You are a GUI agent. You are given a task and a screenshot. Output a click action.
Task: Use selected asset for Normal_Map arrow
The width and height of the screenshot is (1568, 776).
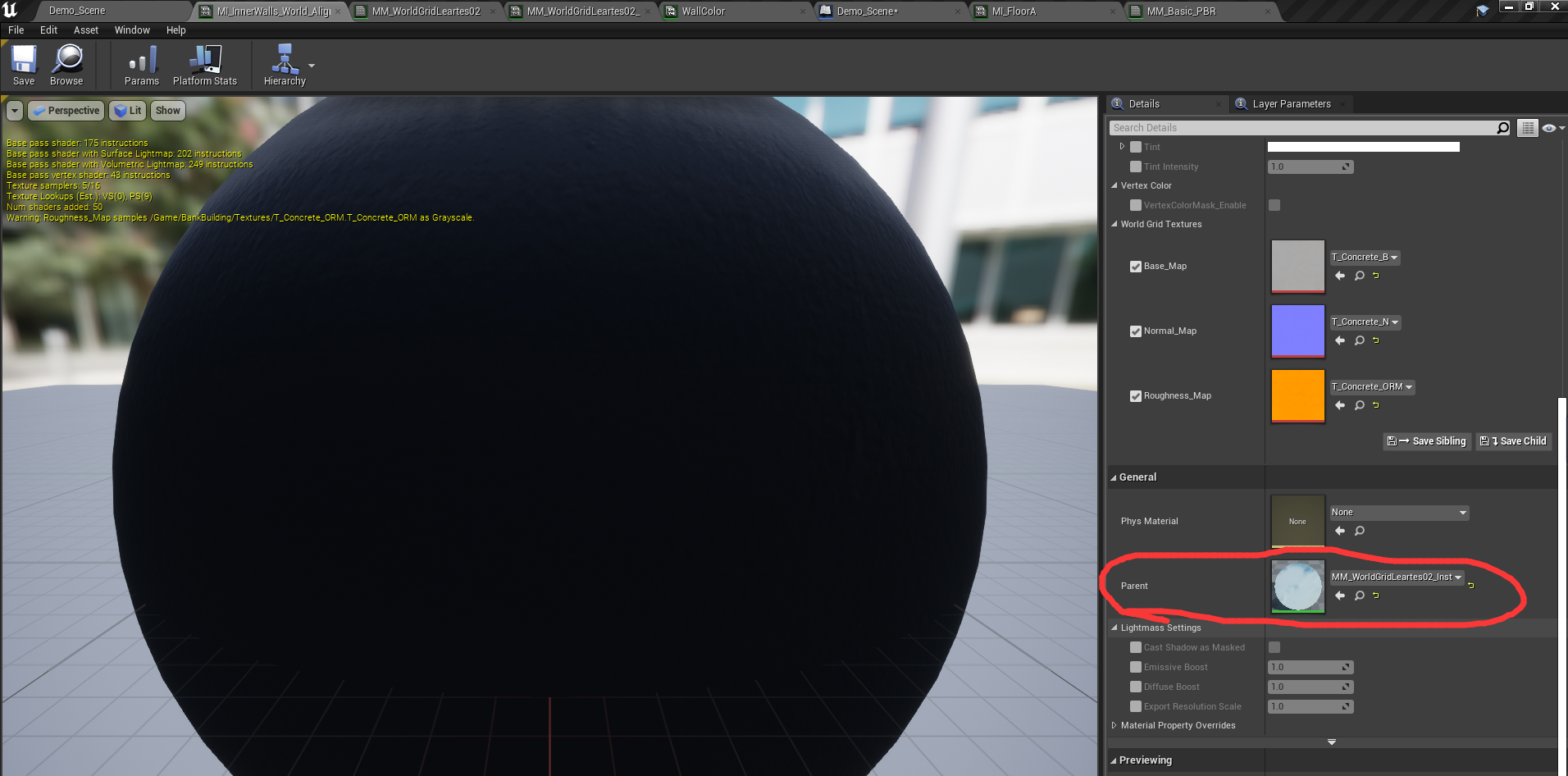[1340, 340]
